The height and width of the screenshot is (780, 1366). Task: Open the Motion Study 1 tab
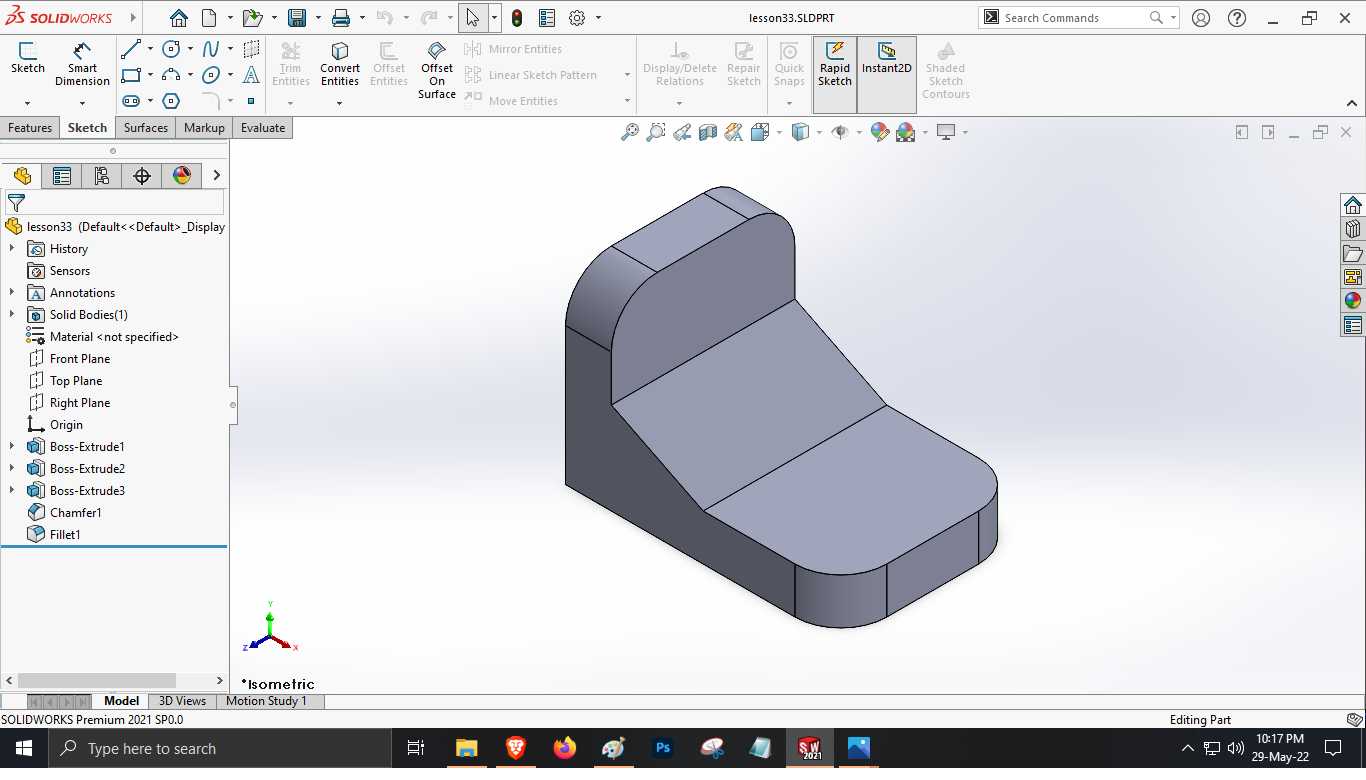pyautogui.click(x=266, y=701)
